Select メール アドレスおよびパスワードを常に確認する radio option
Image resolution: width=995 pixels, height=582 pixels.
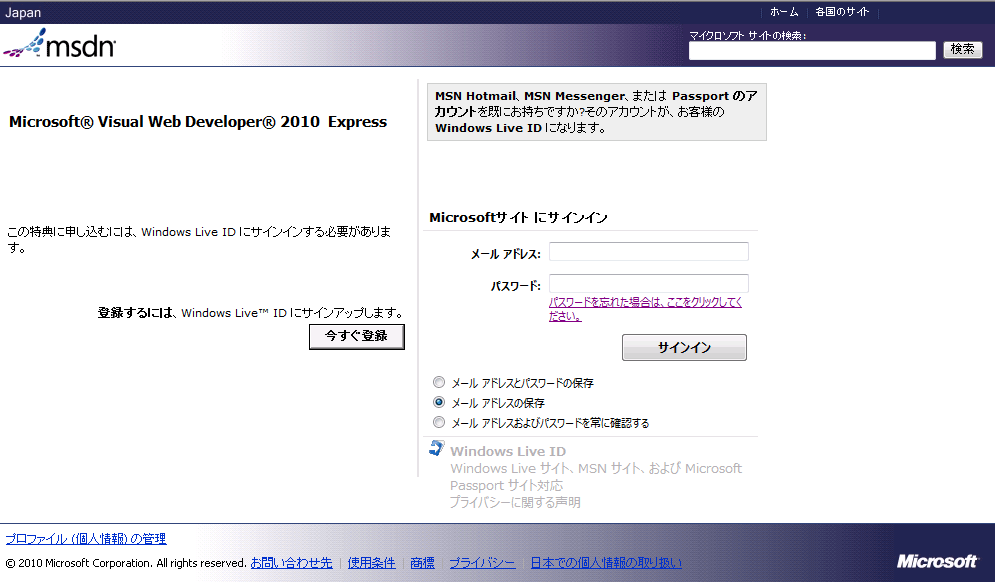click(438, 422)
